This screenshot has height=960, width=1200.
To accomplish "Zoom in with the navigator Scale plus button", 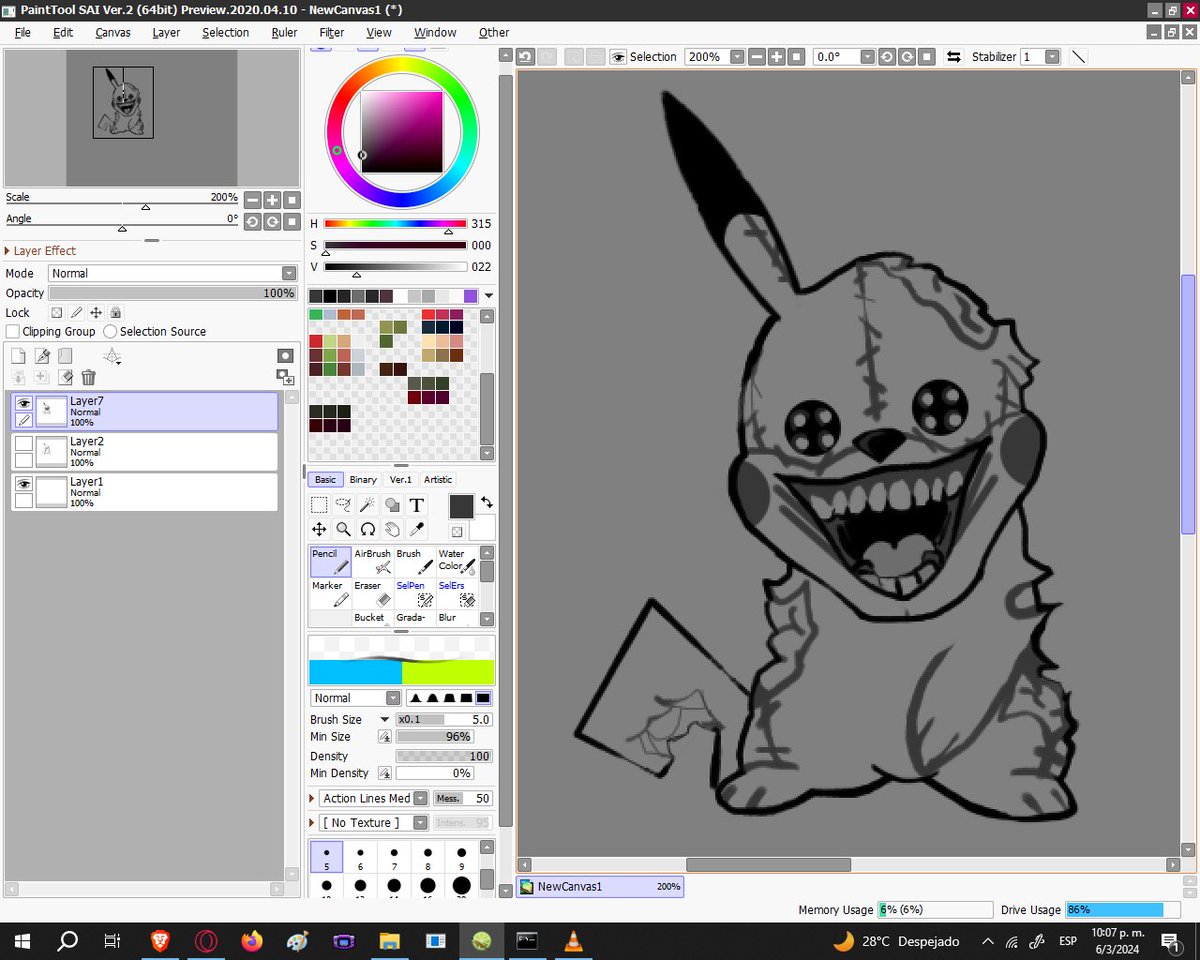I will pos(272,199).
